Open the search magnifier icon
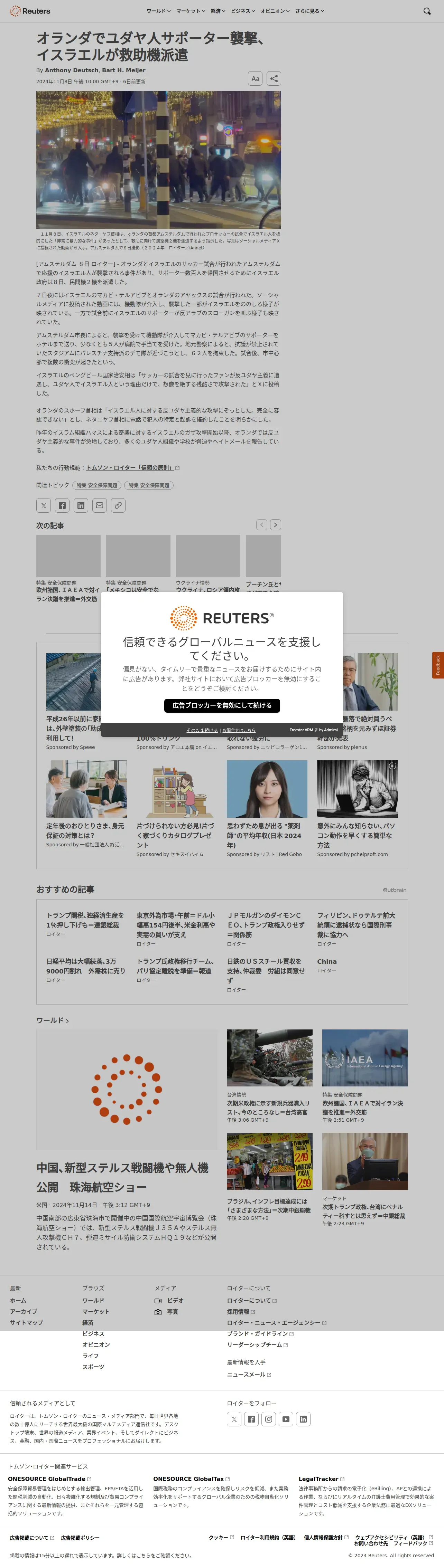Viewport: 444px width, 1568px height. pos(427,11)
